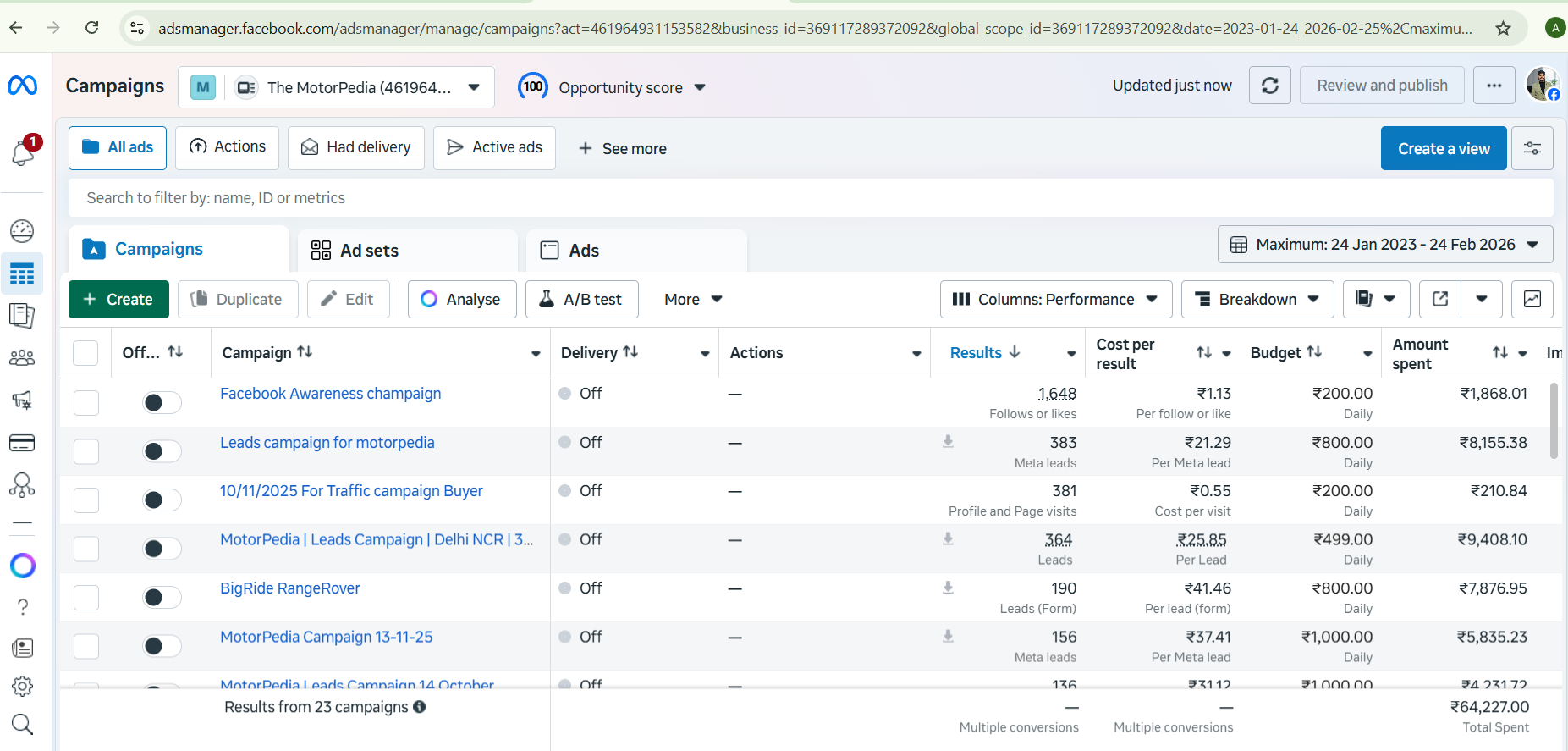Open the Leads campaign for motorpedia link
The image size is (1568, 751).
coord(327,443)
